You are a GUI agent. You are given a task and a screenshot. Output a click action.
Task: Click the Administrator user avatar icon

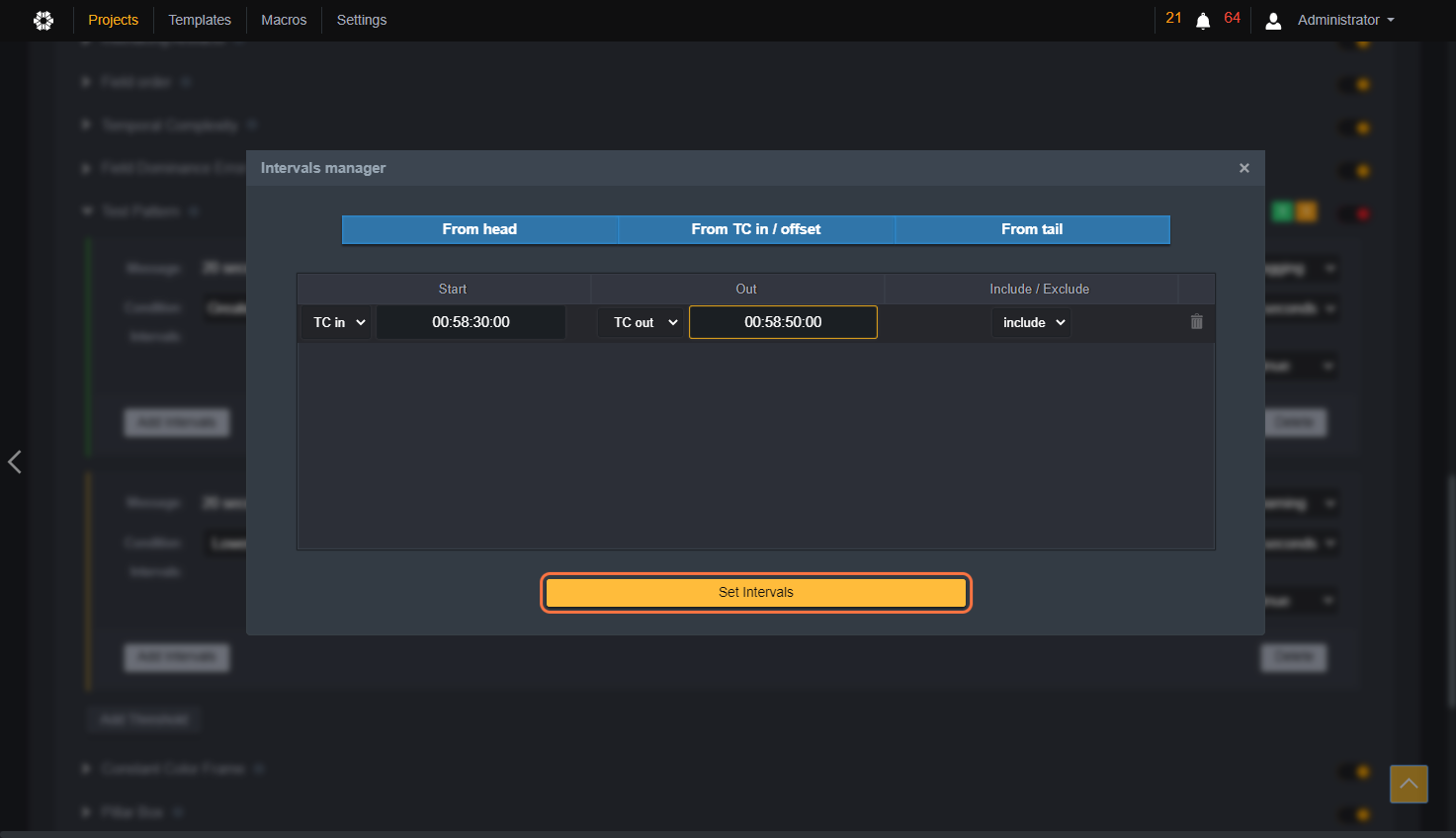[x=1273, y=20]
